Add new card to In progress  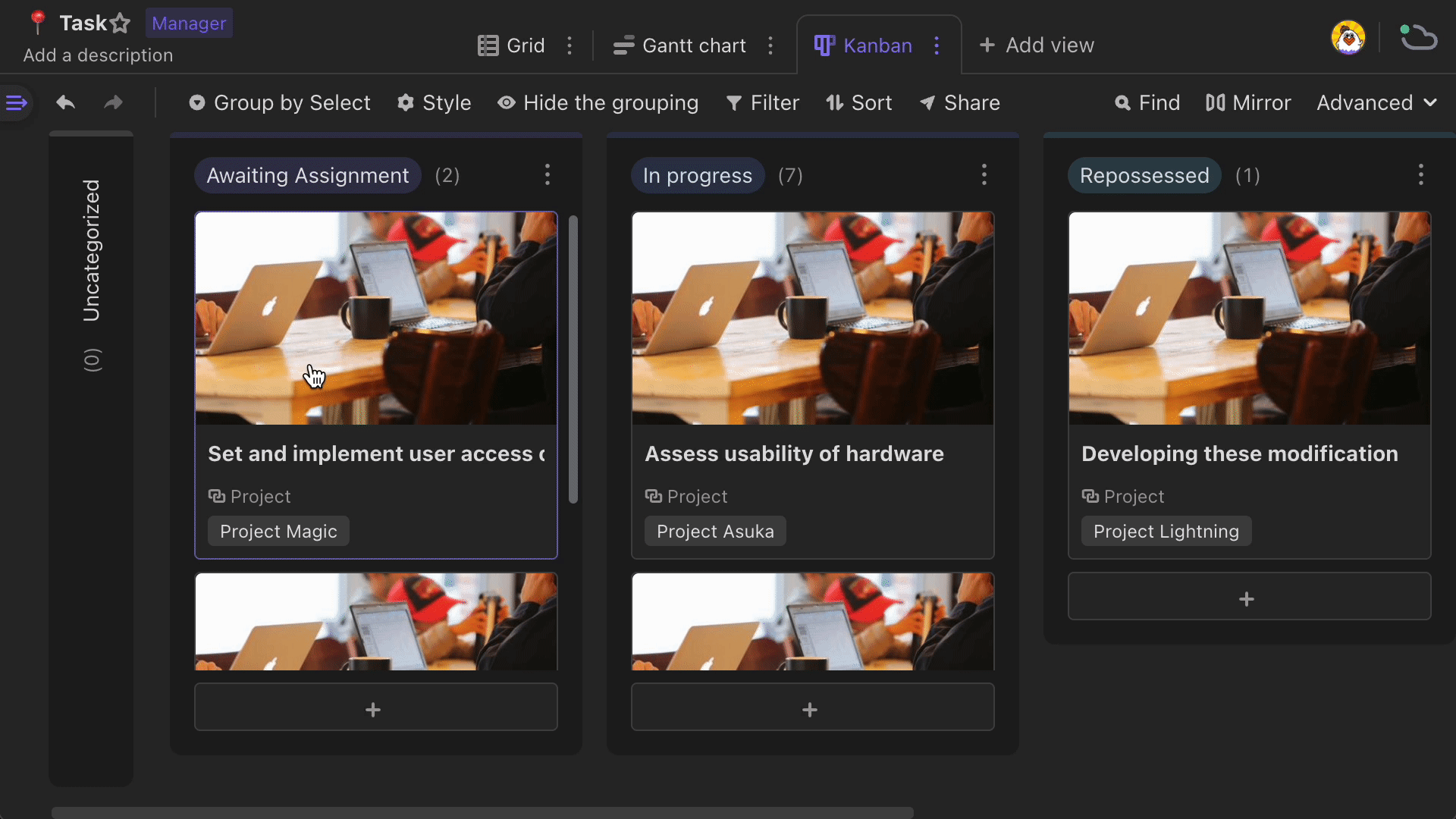tap(812, 709)
